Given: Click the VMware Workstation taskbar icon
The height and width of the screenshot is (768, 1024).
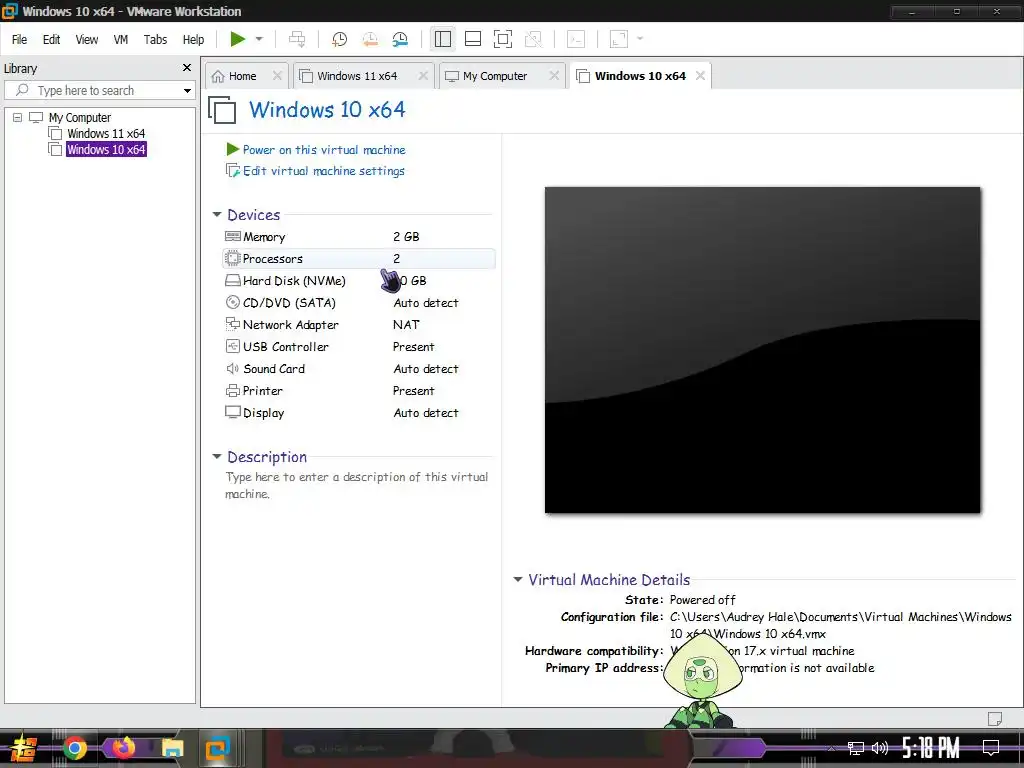Looking at the screenshot, I should [217, 748].
